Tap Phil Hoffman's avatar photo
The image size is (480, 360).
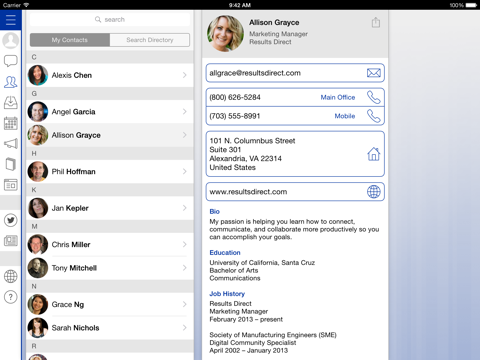pos(38,171)
